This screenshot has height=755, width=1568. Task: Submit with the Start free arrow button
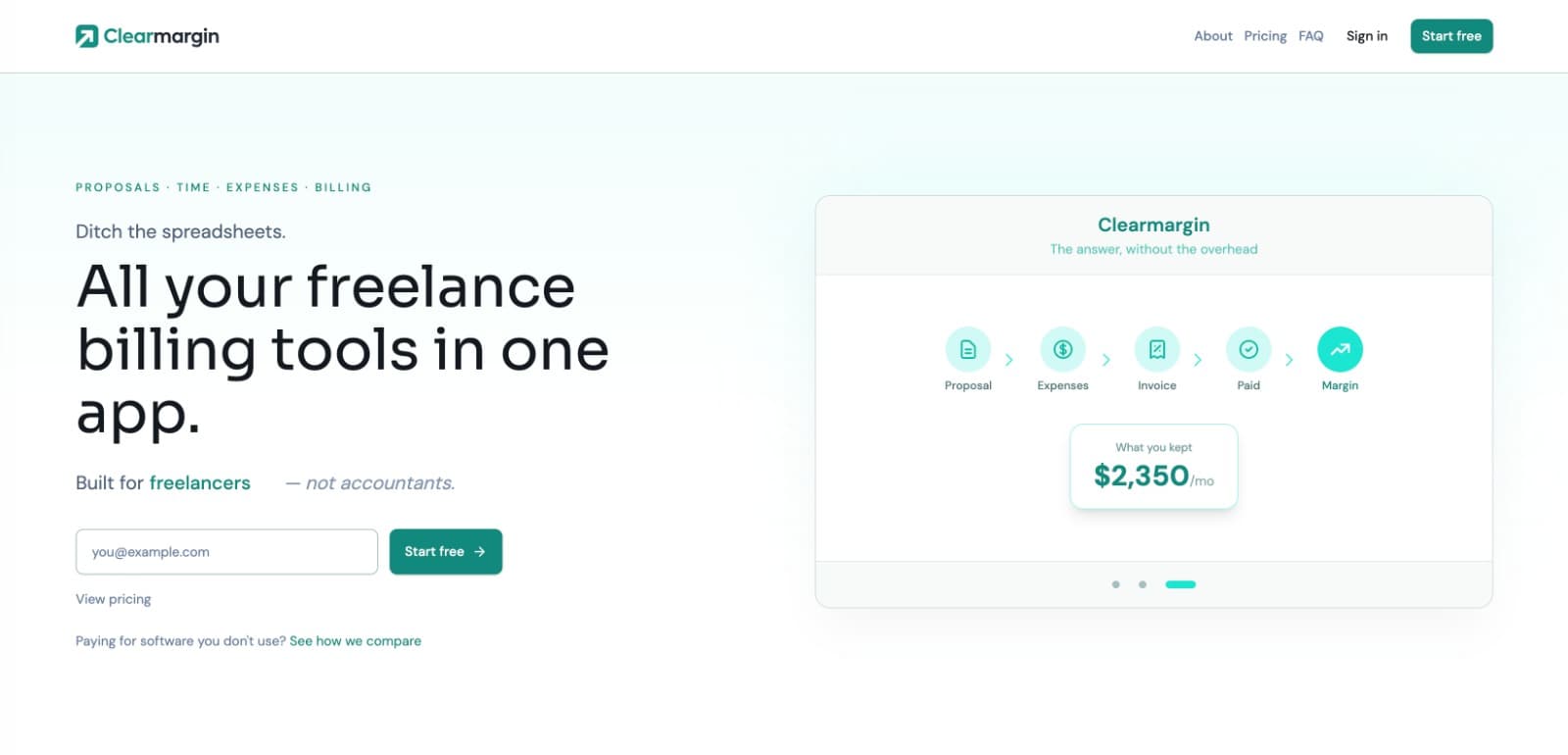(445, 552)
